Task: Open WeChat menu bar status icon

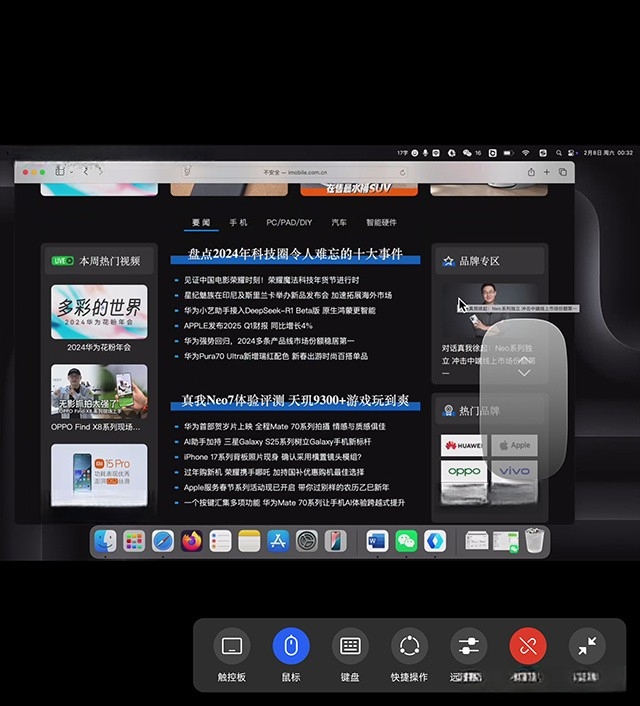Action: pyautogui.click(x=467, y=153)
